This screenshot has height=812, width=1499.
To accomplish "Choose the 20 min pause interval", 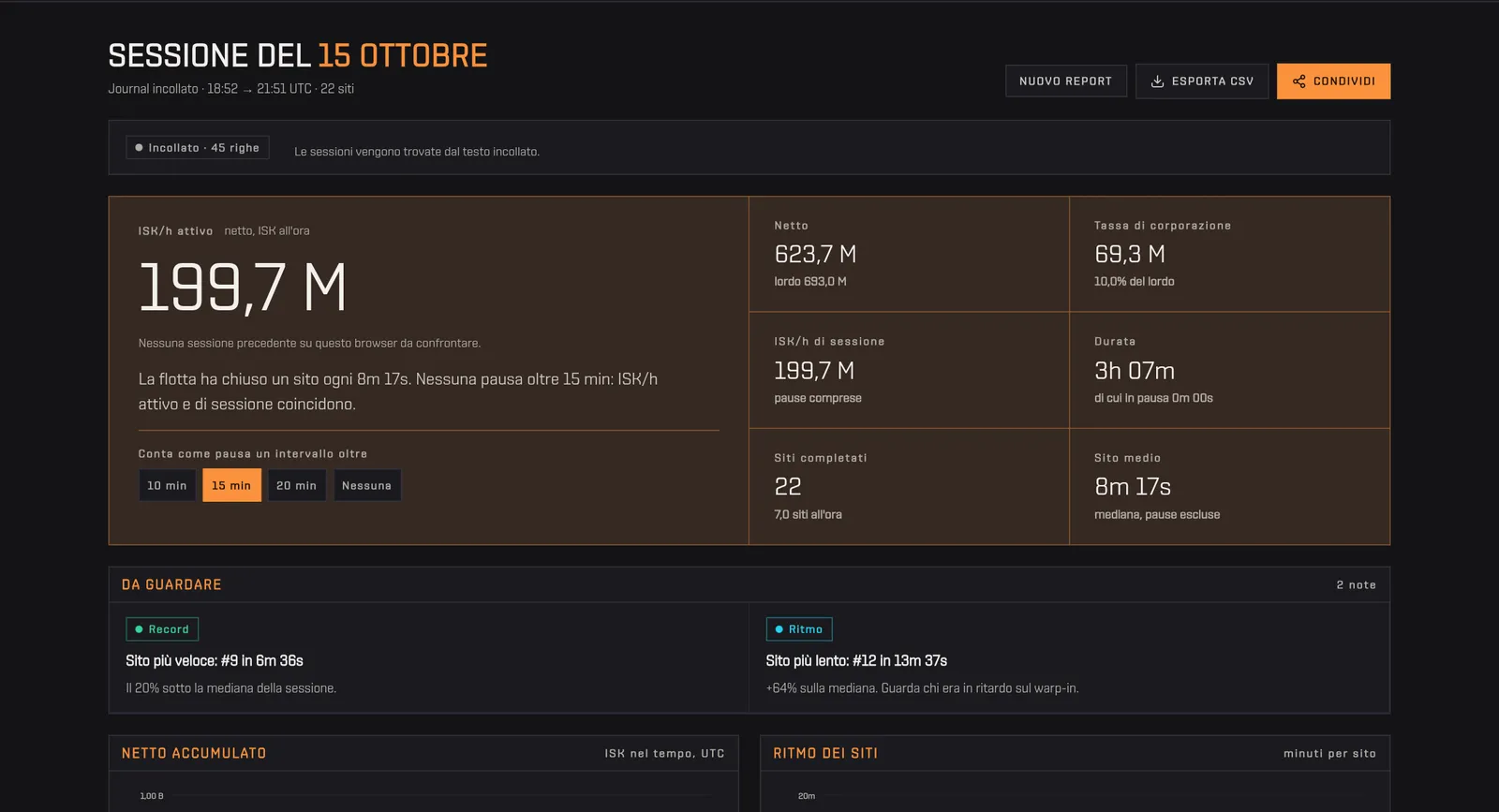I will 296,485.
